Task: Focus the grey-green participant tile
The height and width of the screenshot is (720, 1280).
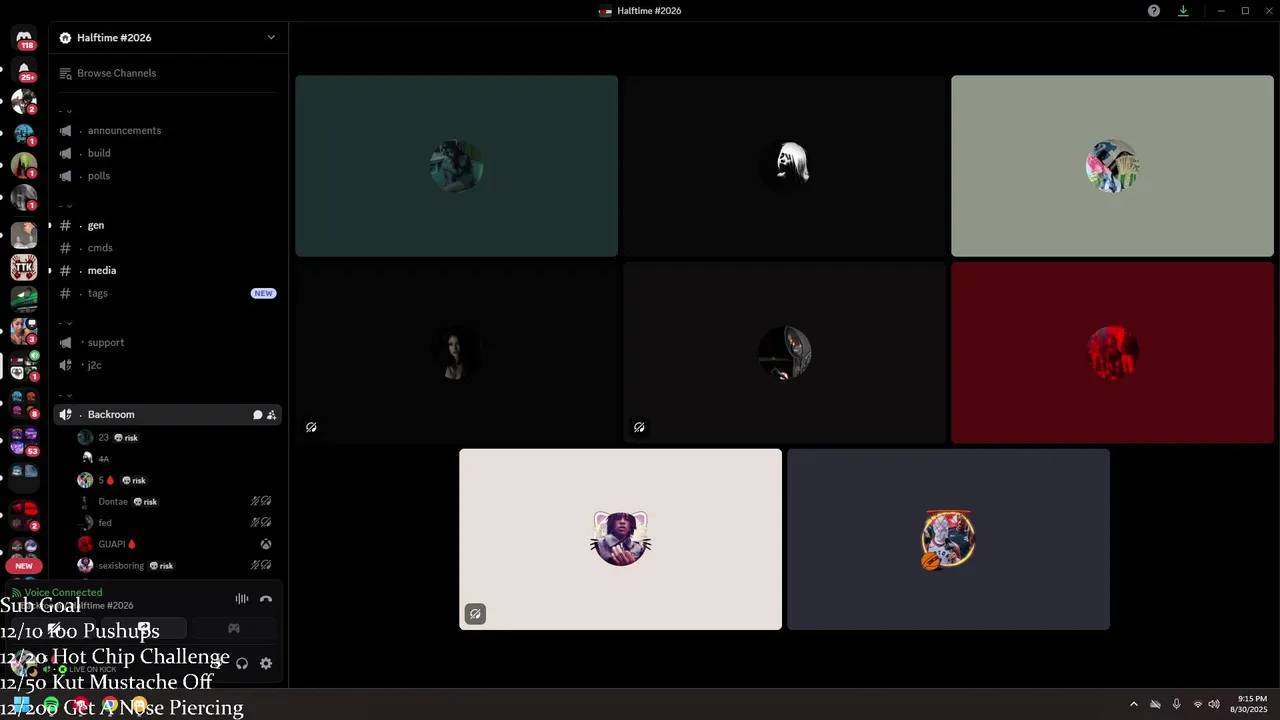Action: [1112, 166]
